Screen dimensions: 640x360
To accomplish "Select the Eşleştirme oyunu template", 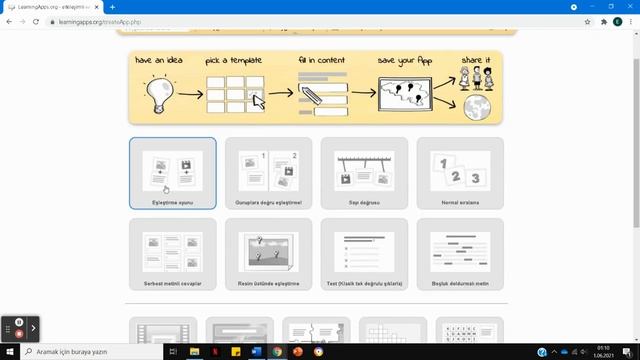I will click(x=173, y=173).
